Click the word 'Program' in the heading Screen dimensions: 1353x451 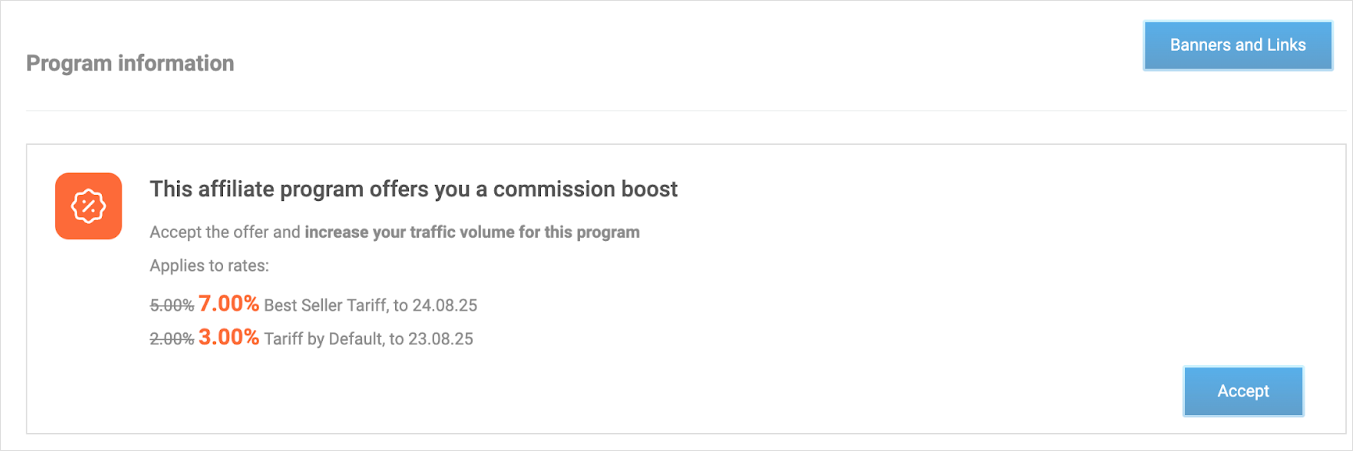click(x=68, y=63)
